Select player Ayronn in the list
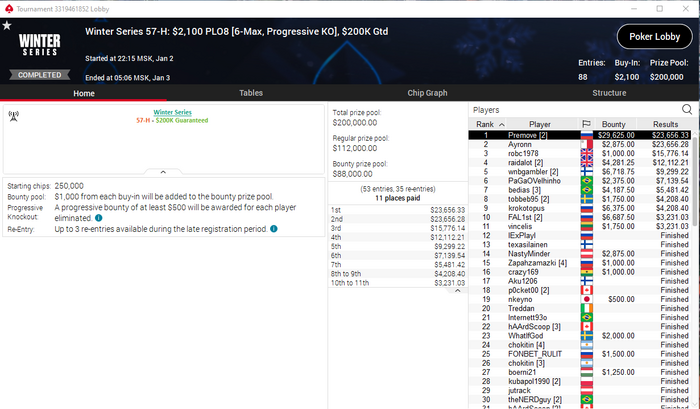Screen dimensions: 700x409 tap(579, 144)
